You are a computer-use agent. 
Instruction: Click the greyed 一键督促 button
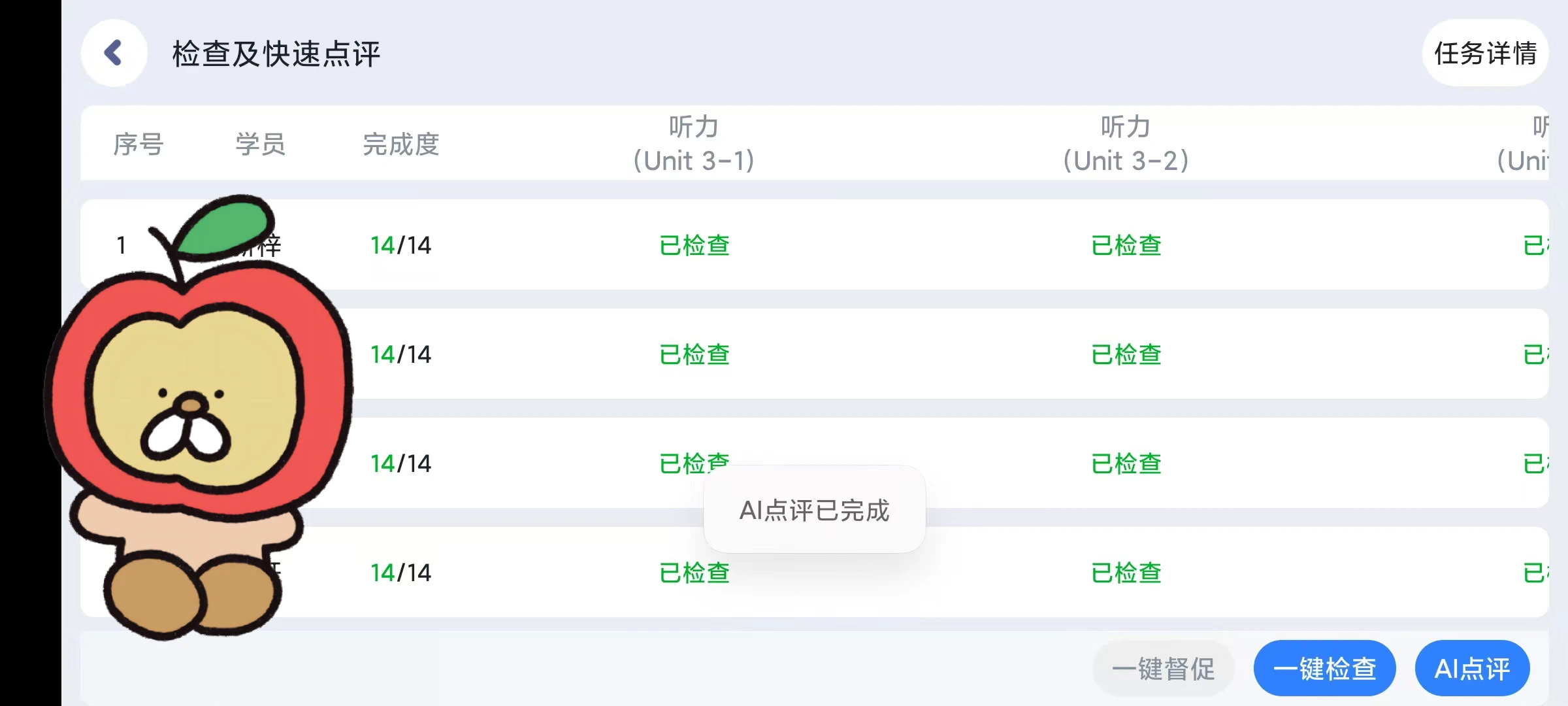pos(1163,669)
